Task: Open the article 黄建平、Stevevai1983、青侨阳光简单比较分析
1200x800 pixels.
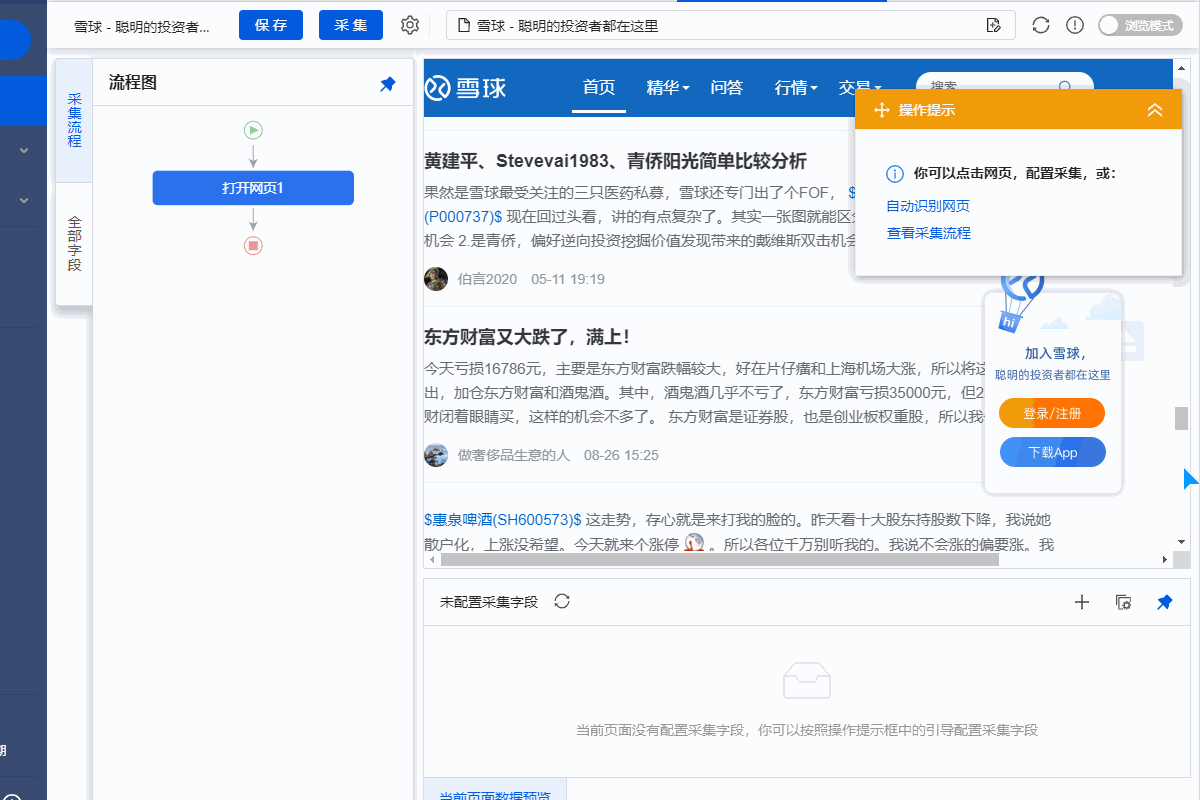Action: coord(615,161)
